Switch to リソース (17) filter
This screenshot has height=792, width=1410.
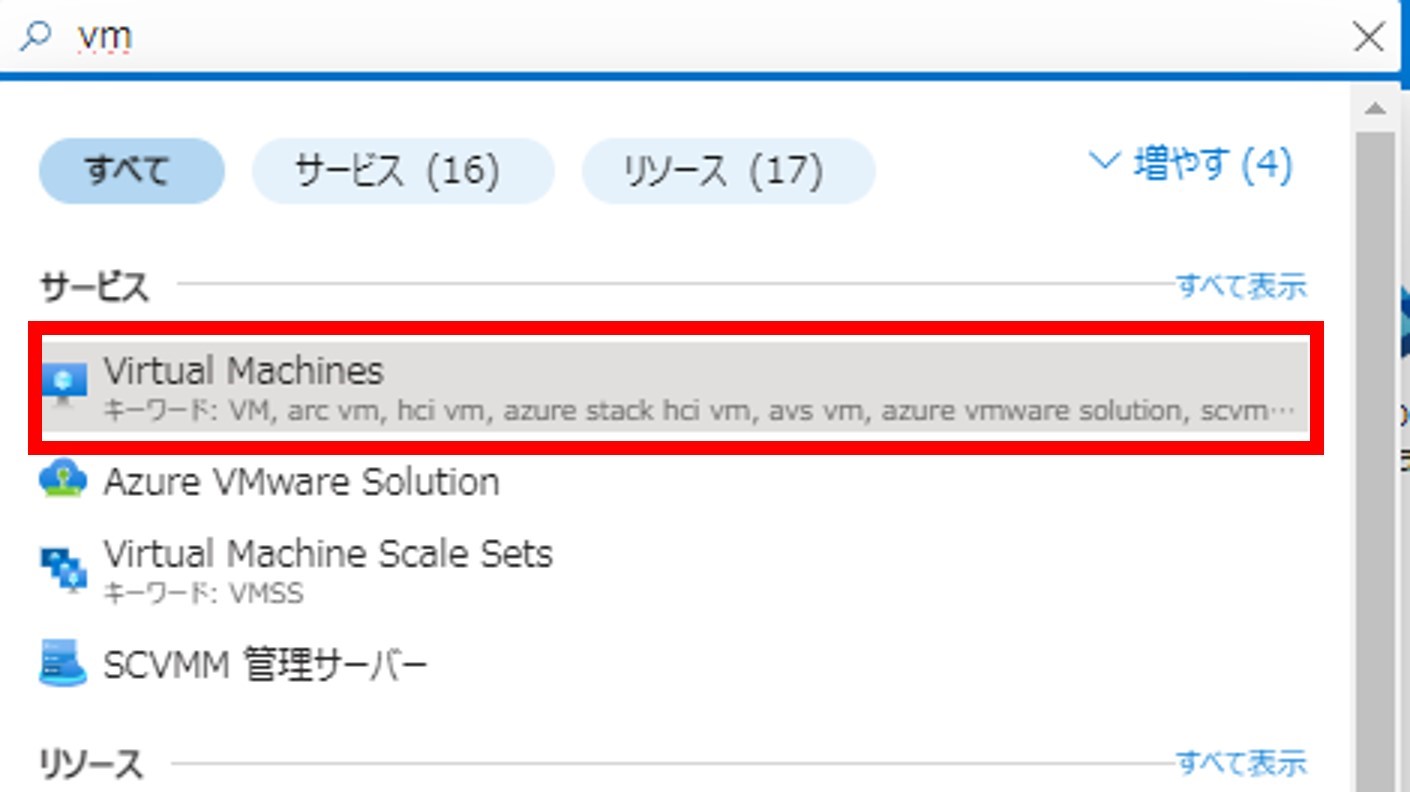[728, 171]
